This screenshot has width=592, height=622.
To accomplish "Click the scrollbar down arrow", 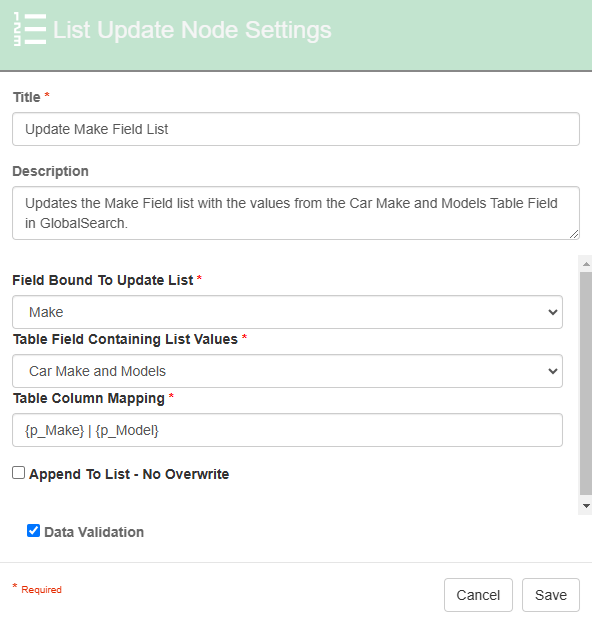I will (586, 506).
